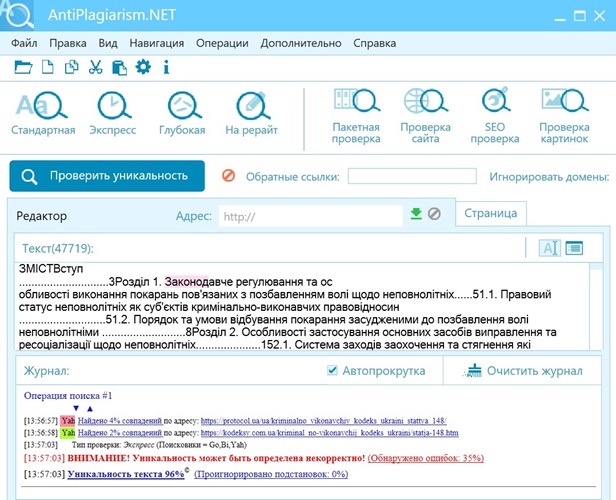Open the Файл menu
The height and width of the screenshot is (500, 616).
pos(24,43)
